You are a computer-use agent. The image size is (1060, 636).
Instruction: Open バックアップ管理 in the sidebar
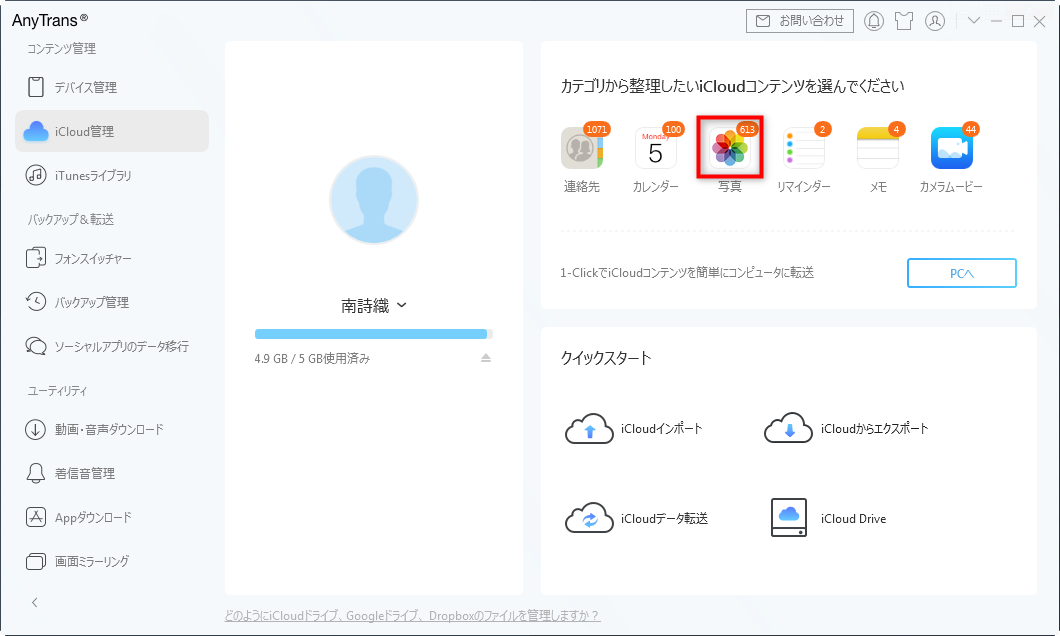coord(112,302)
